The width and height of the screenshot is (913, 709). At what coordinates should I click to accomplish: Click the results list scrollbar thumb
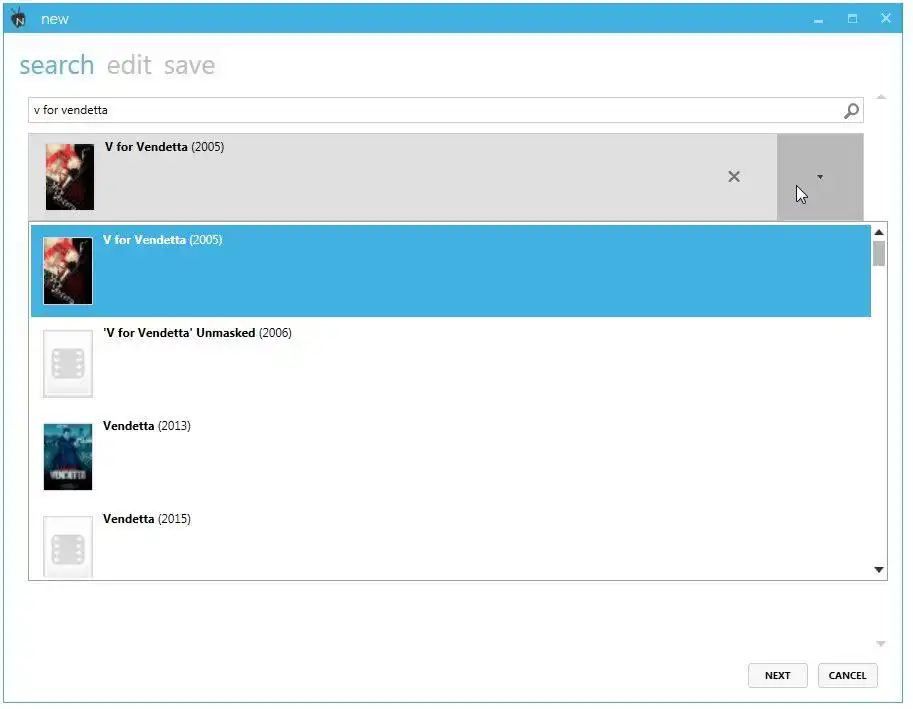click(879, 253)
